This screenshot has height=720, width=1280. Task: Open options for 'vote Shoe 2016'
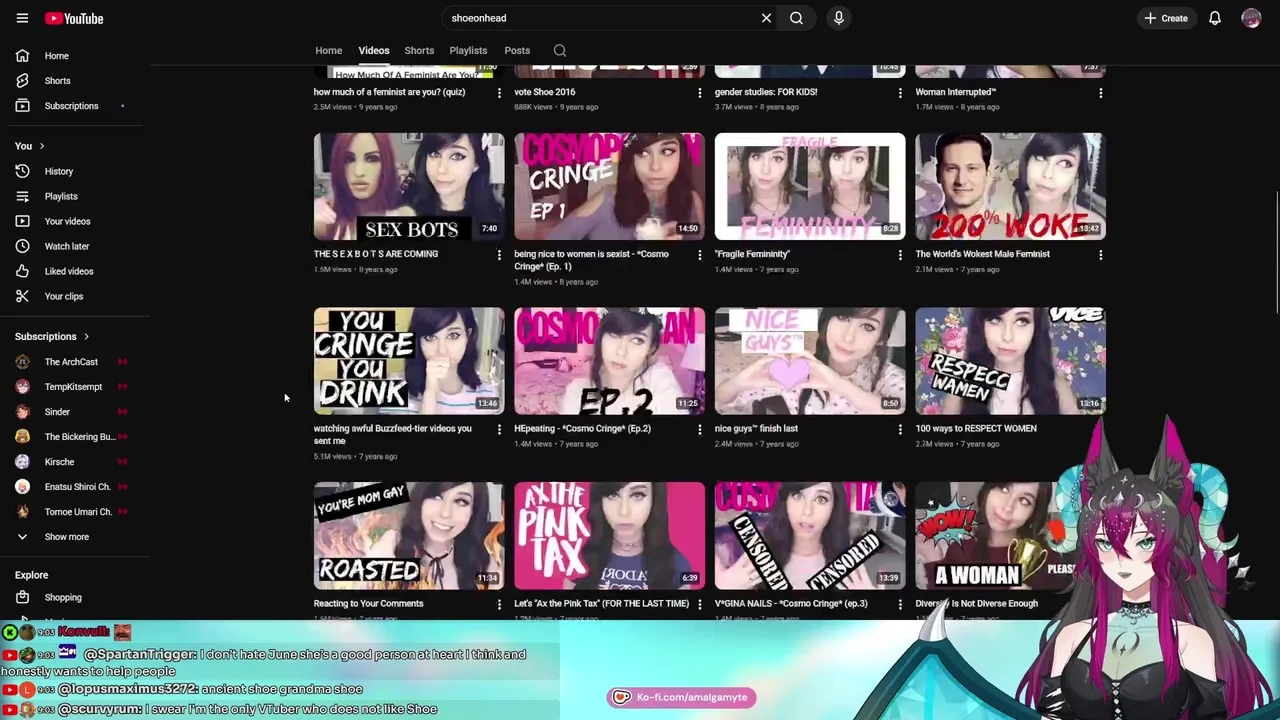pyautogui.click(x=699, y=93)
